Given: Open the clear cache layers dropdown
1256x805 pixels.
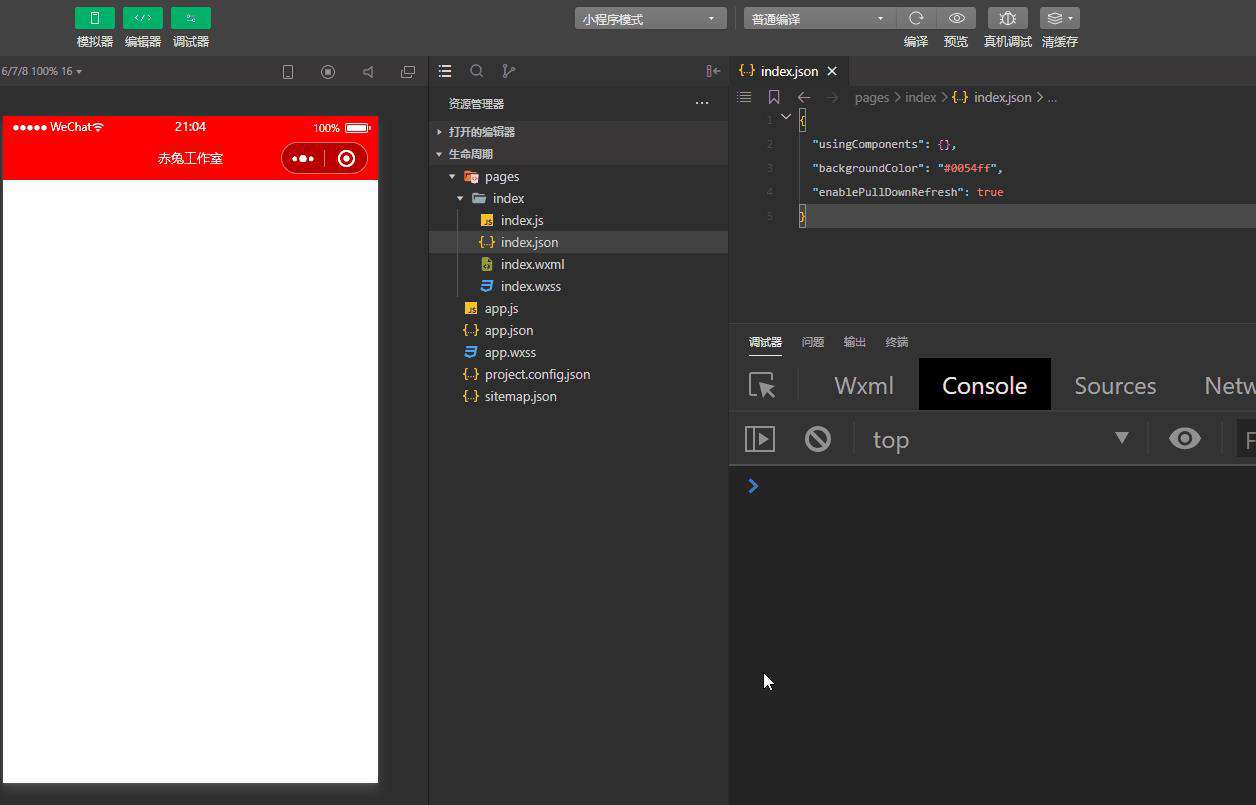Looking at the screenshot, I should (1060, 18).
